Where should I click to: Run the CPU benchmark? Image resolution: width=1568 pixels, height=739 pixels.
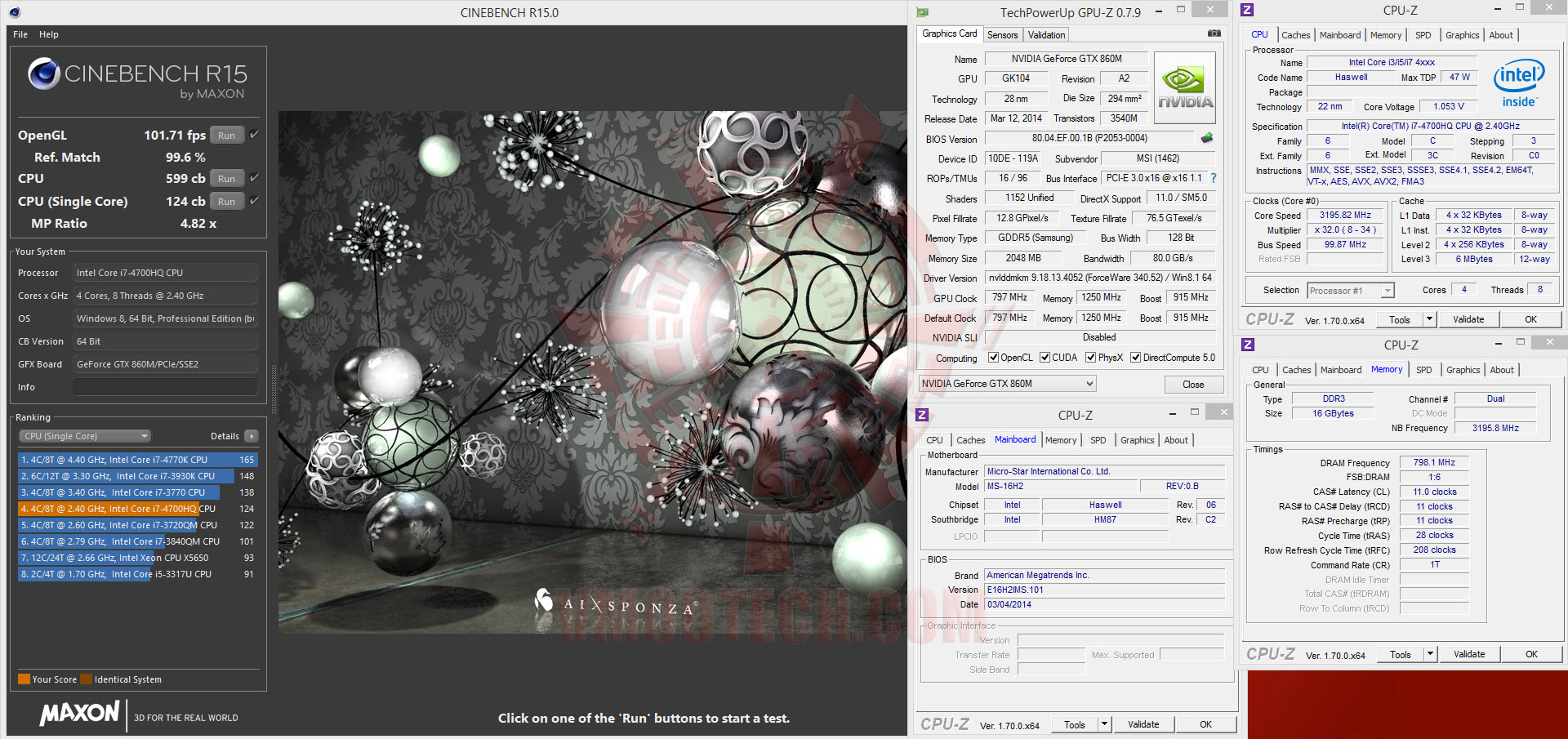tap(227, 179)
